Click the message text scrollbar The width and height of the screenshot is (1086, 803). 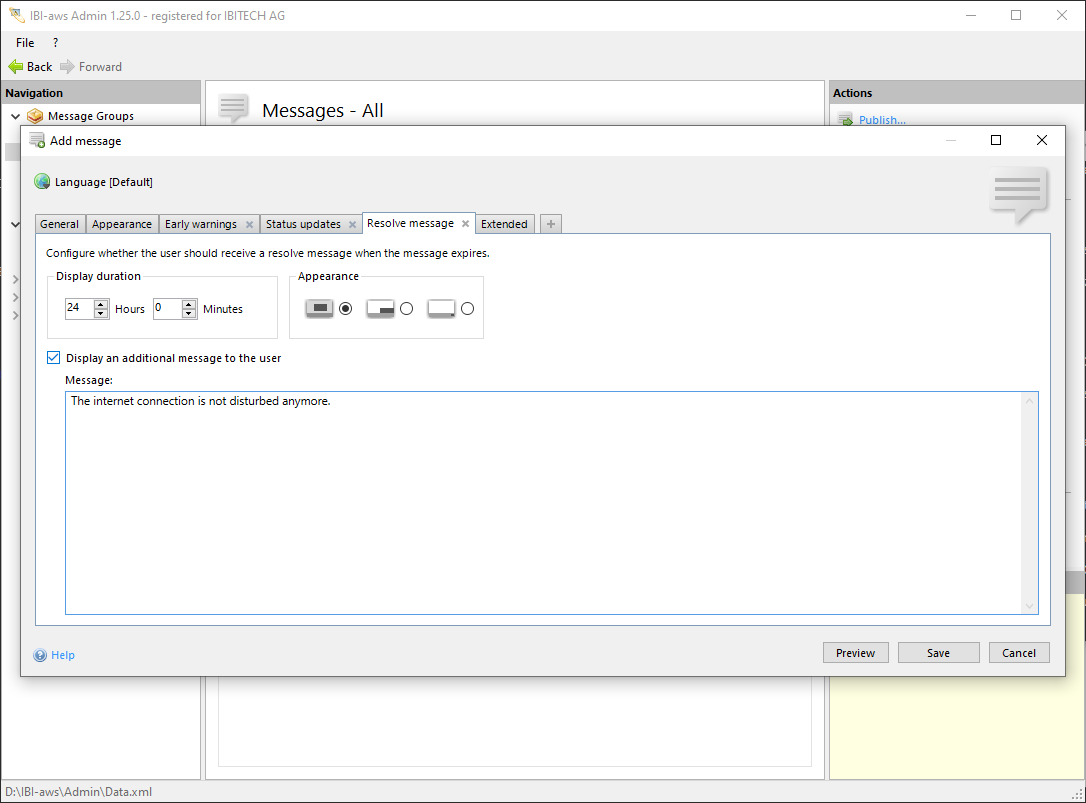[x=1029, y=502]
